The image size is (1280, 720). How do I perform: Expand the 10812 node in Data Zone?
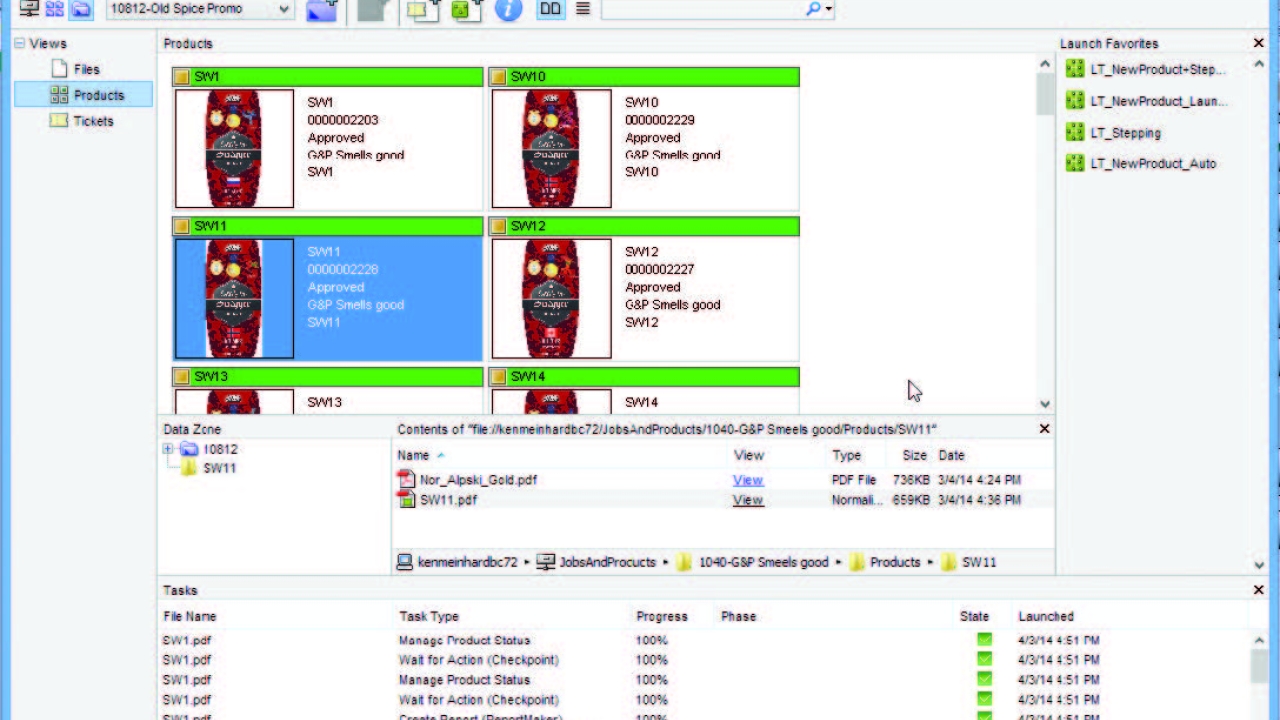pyautogui.click(x=168, y=449)
